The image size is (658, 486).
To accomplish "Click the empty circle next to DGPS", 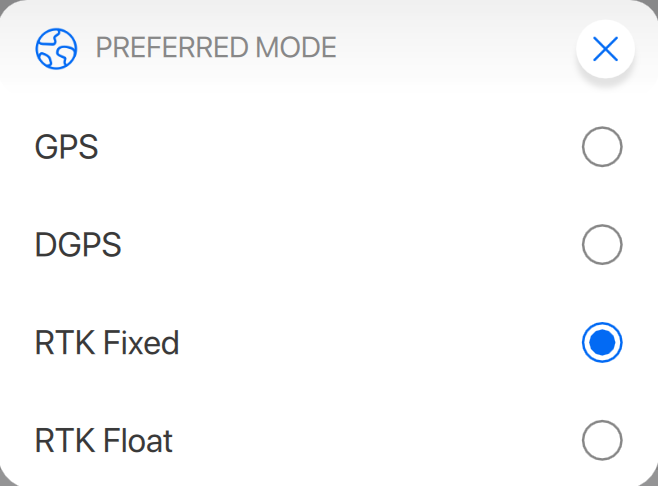I will coord(602,245).
